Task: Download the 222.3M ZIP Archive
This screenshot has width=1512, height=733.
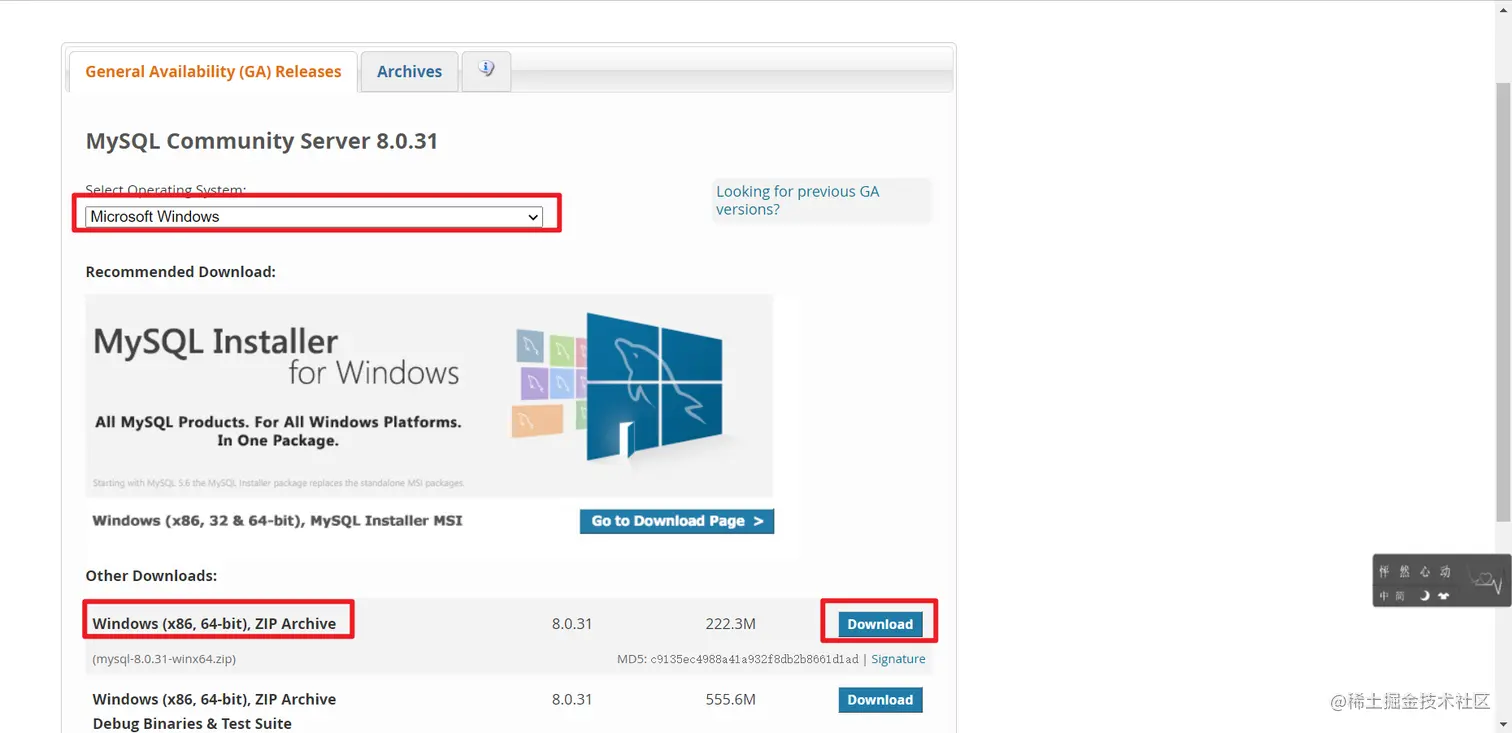Action: click(880, 624)
